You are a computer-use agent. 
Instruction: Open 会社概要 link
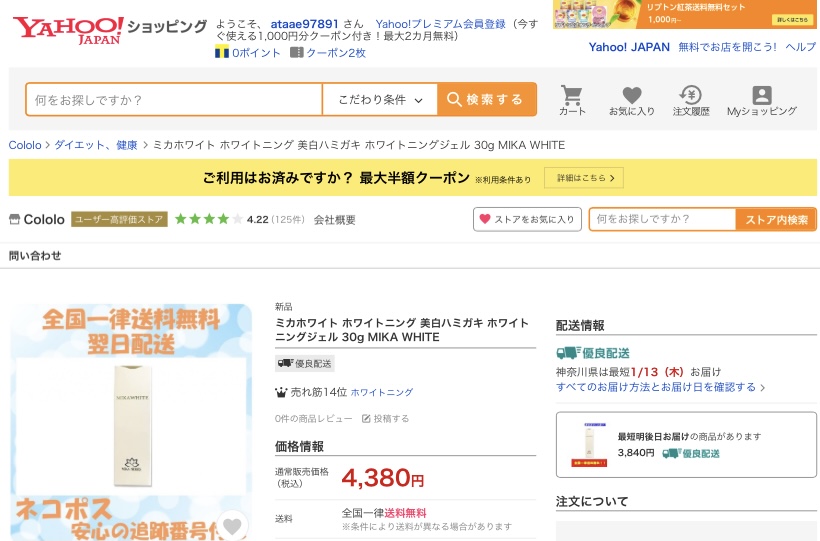tap(335, 220)
